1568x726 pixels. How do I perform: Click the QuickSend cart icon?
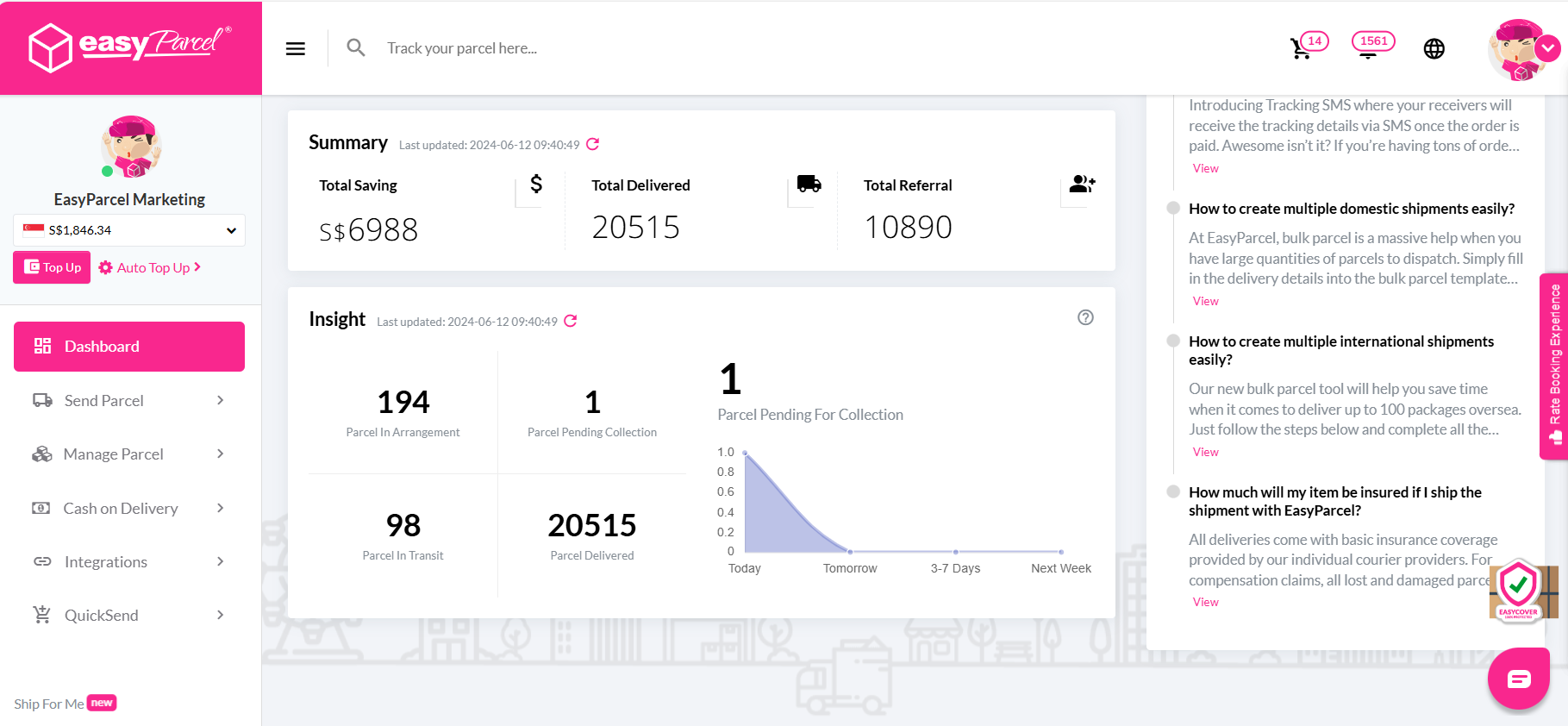[41, 615]
